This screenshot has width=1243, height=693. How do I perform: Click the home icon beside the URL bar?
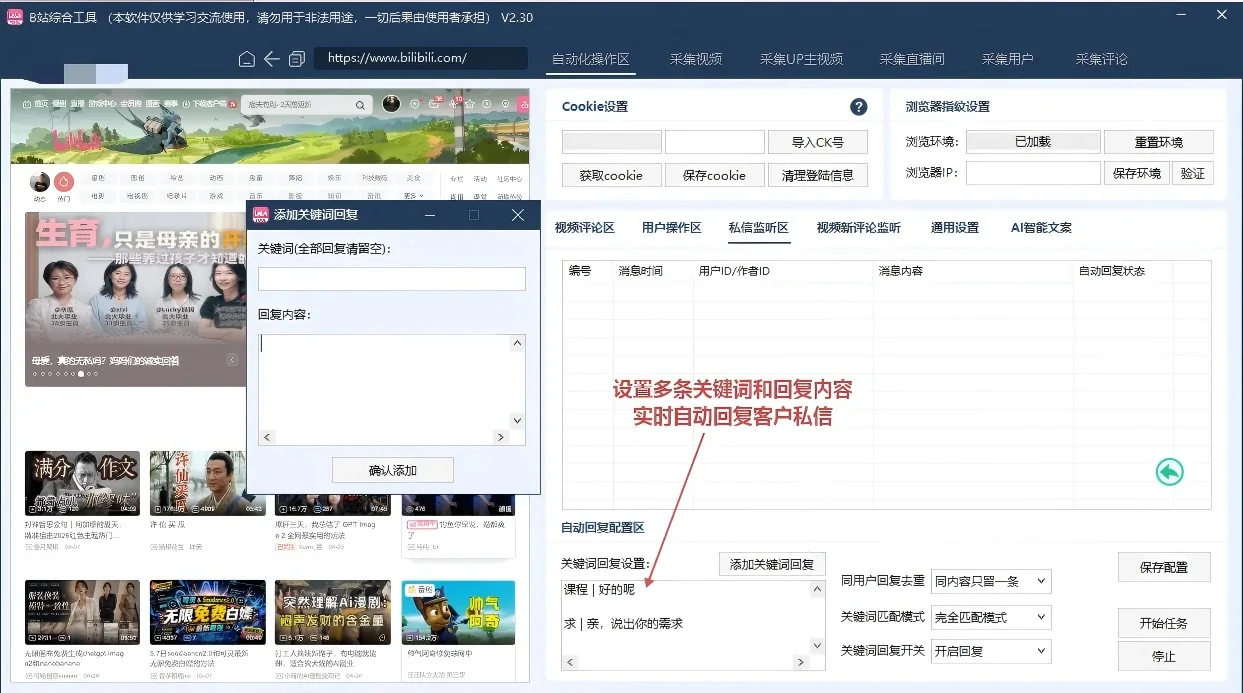point(247,59)
